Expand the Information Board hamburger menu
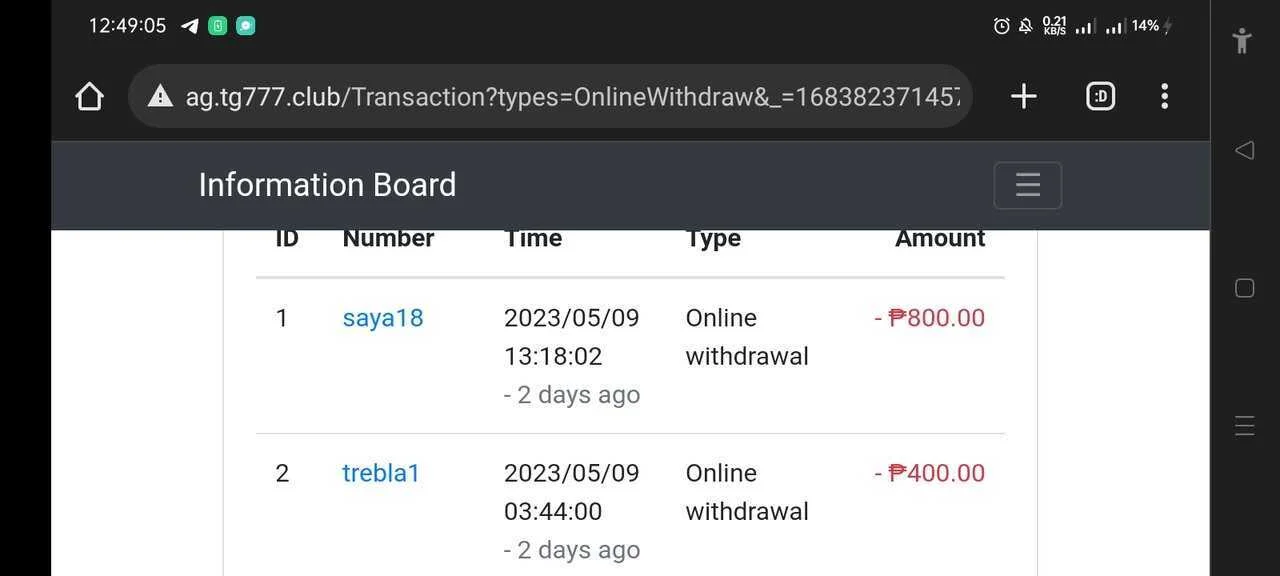The width and height of the screenshot is (1280, 576). point(1028,185)
